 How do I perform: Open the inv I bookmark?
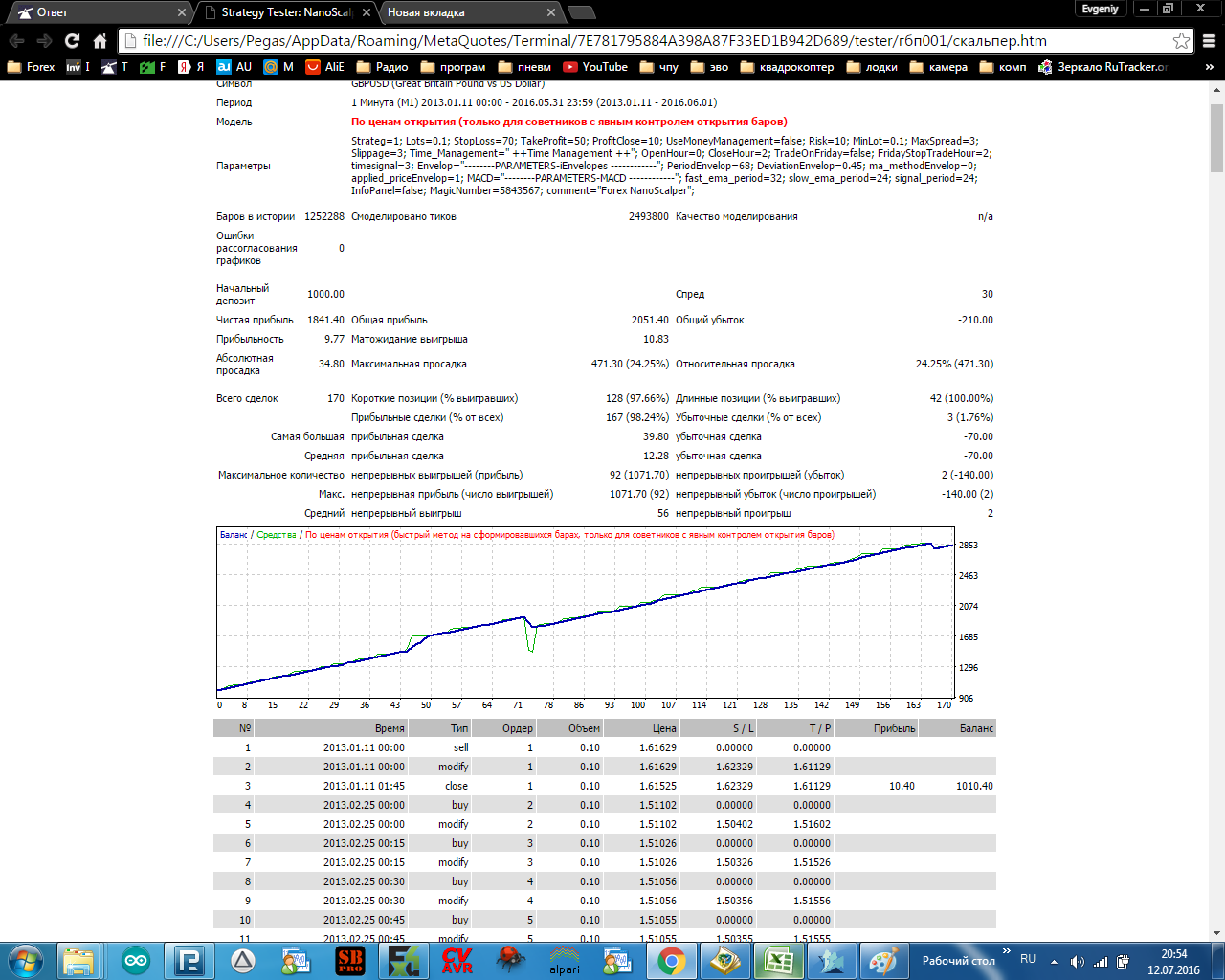(x=78, y=67)
